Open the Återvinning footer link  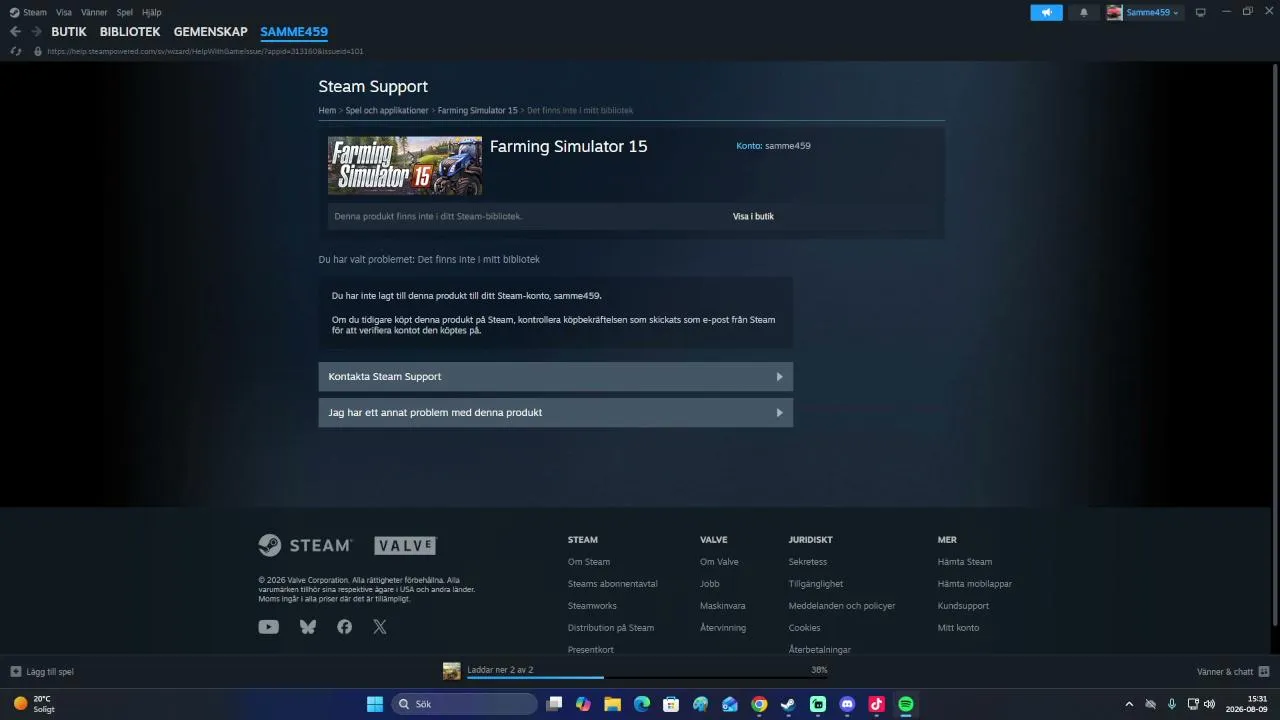(723, 628)
